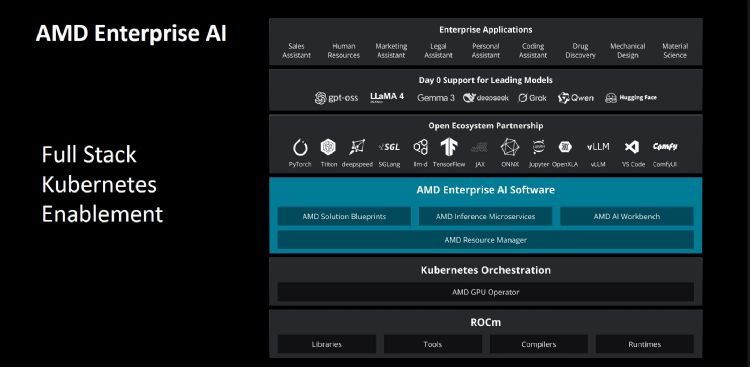Image resolution: width=750 pixels, height=367 pixels.
Task: Select the Human Resources label
Action: 343,51
